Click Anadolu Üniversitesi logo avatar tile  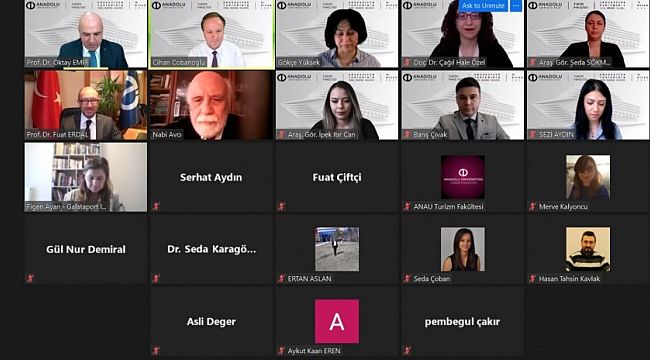463,177
